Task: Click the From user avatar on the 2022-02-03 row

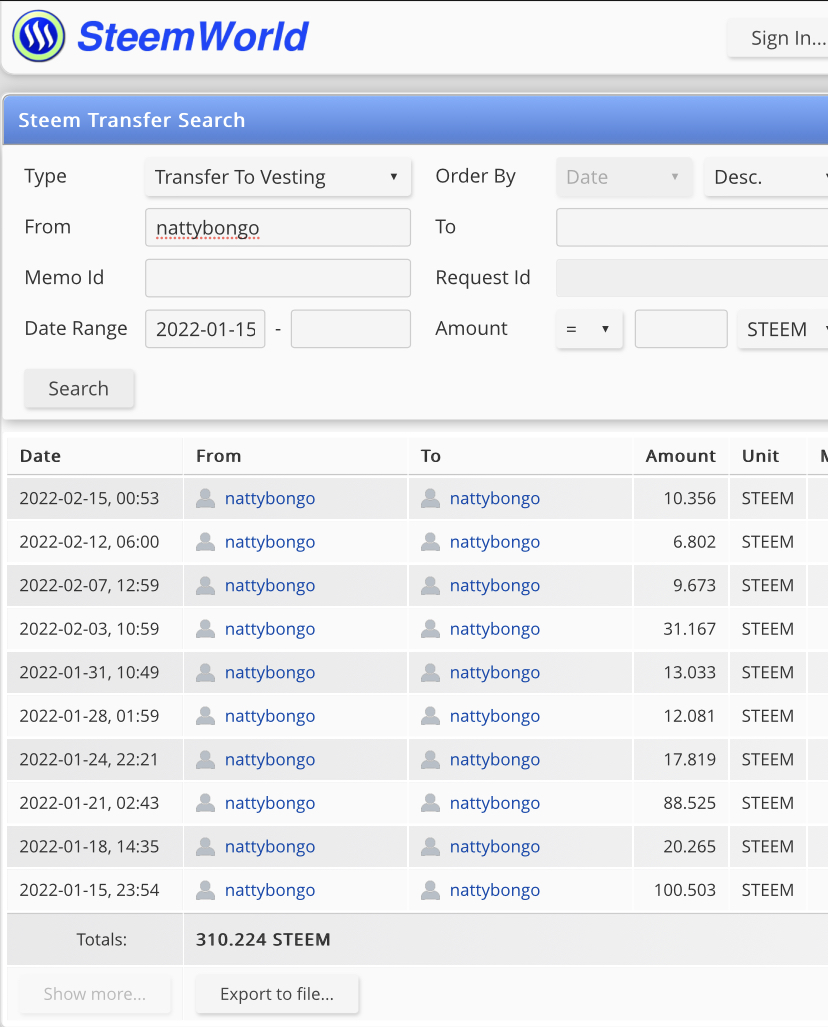Action: pos(206,629)
